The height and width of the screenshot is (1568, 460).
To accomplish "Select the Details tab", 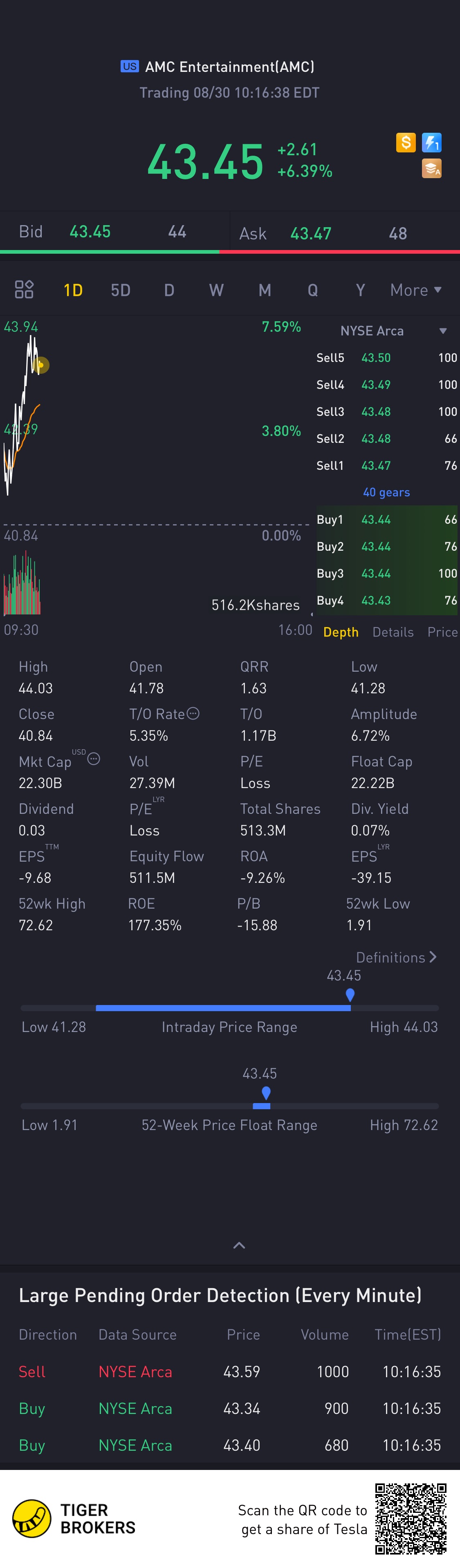I will point(393,632).
